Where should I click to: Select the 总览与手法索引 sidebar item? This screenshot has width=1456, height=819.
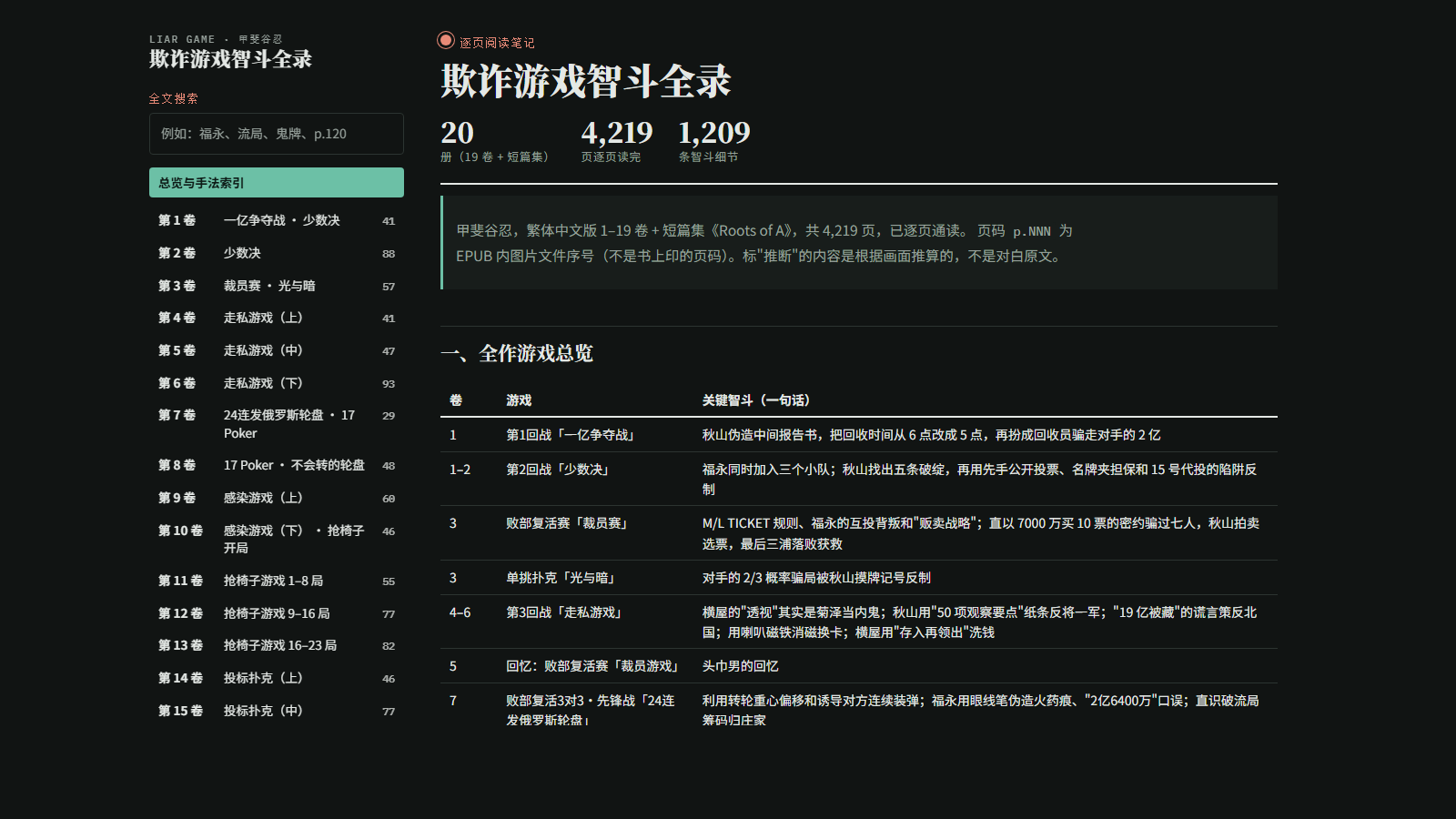[277, 183]
